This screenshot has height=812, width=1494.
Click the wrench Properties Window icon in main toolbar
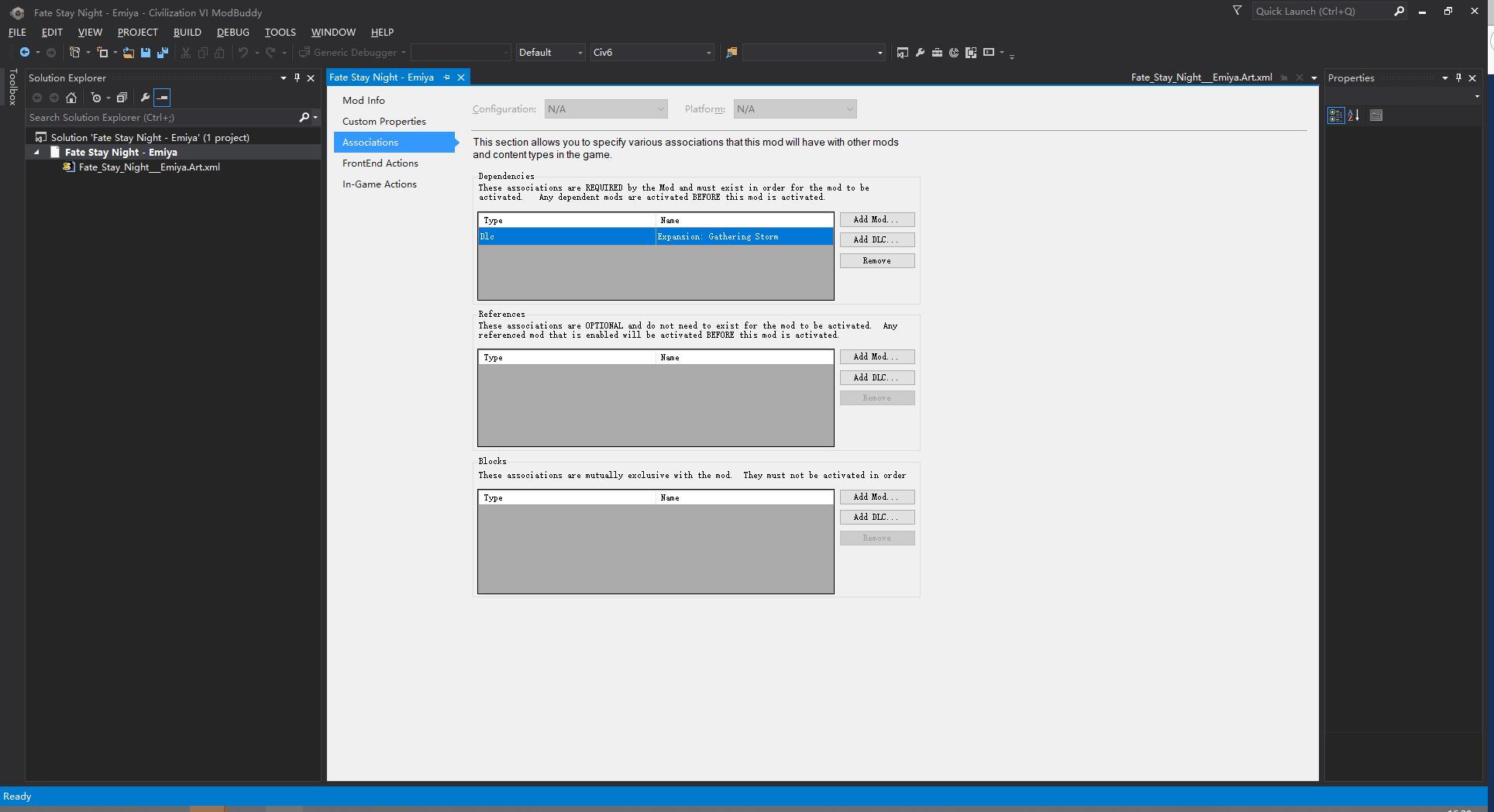[920, 52]
